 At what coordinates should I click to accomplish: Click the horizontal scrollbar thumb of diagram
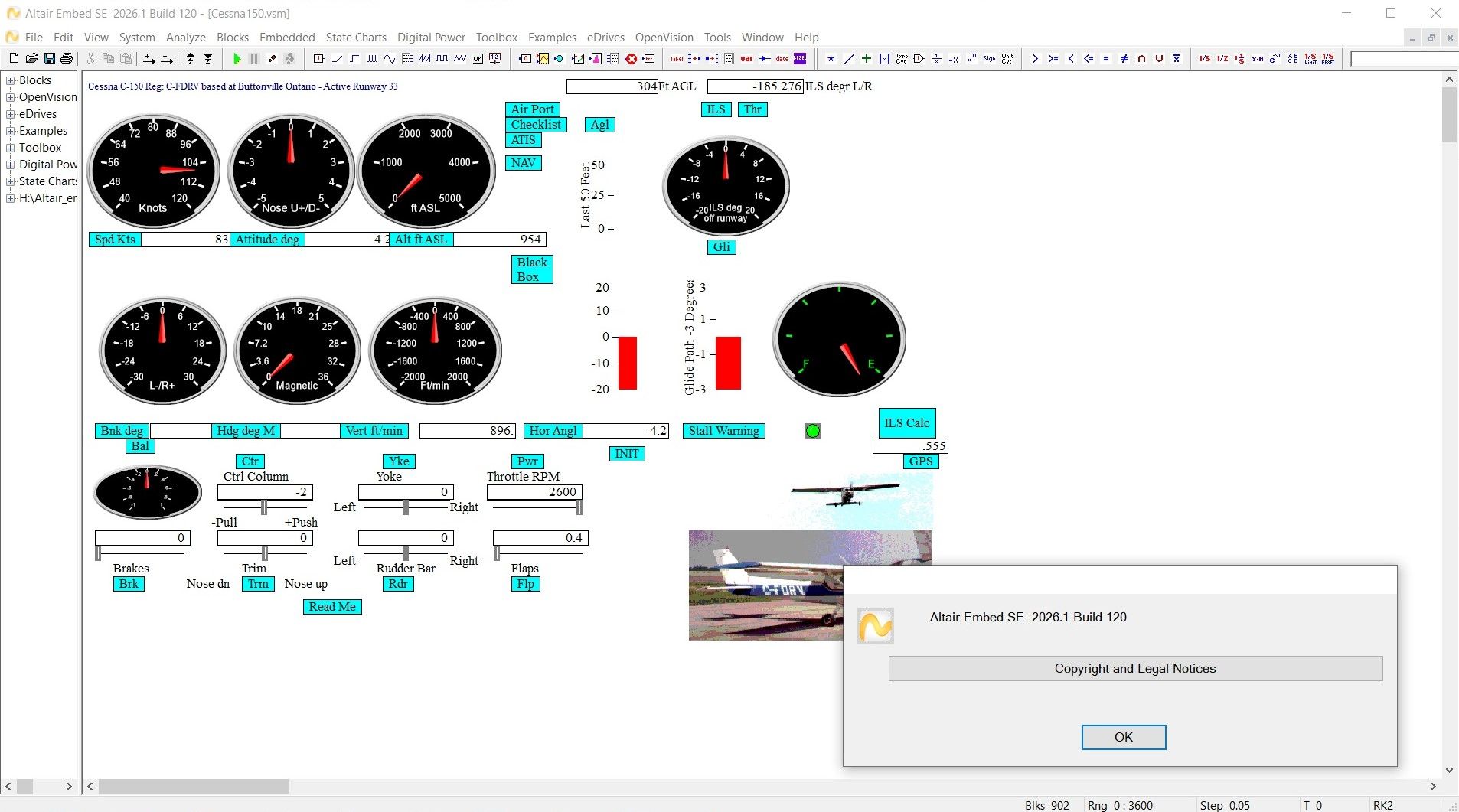[x=194, y=786]
